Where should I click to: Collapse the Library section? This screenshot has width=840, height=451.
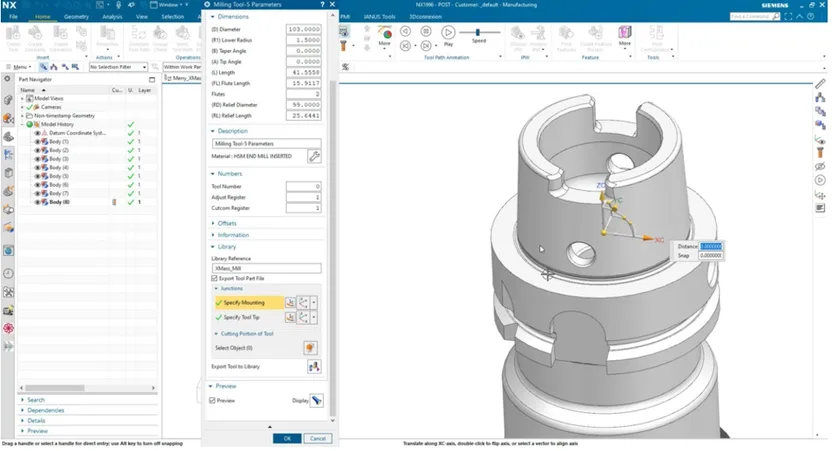[x=213, y=246]
